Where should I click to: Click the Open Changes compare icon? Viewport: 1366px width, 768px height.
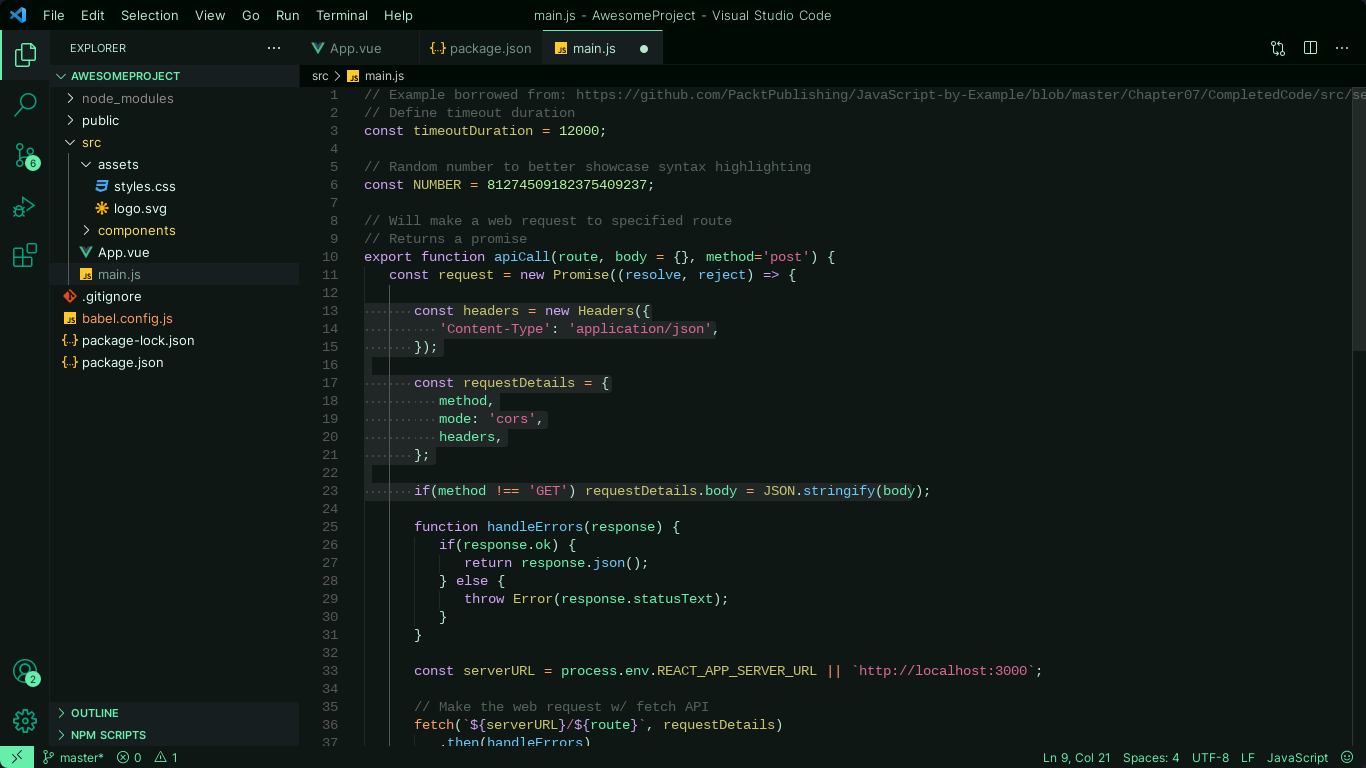1278,48
